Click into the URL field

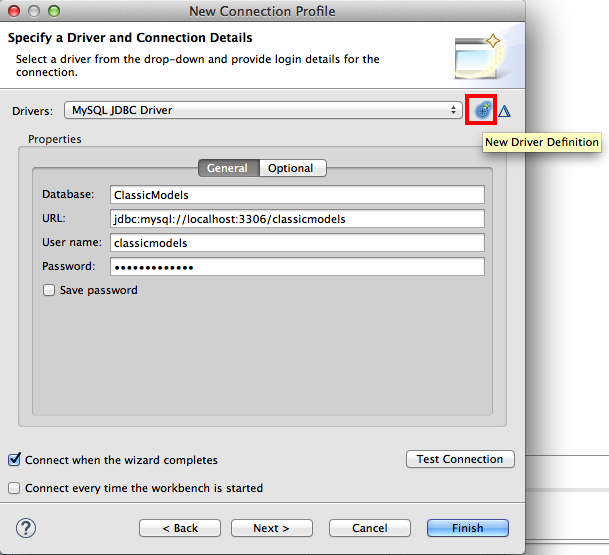coord(297,219)
